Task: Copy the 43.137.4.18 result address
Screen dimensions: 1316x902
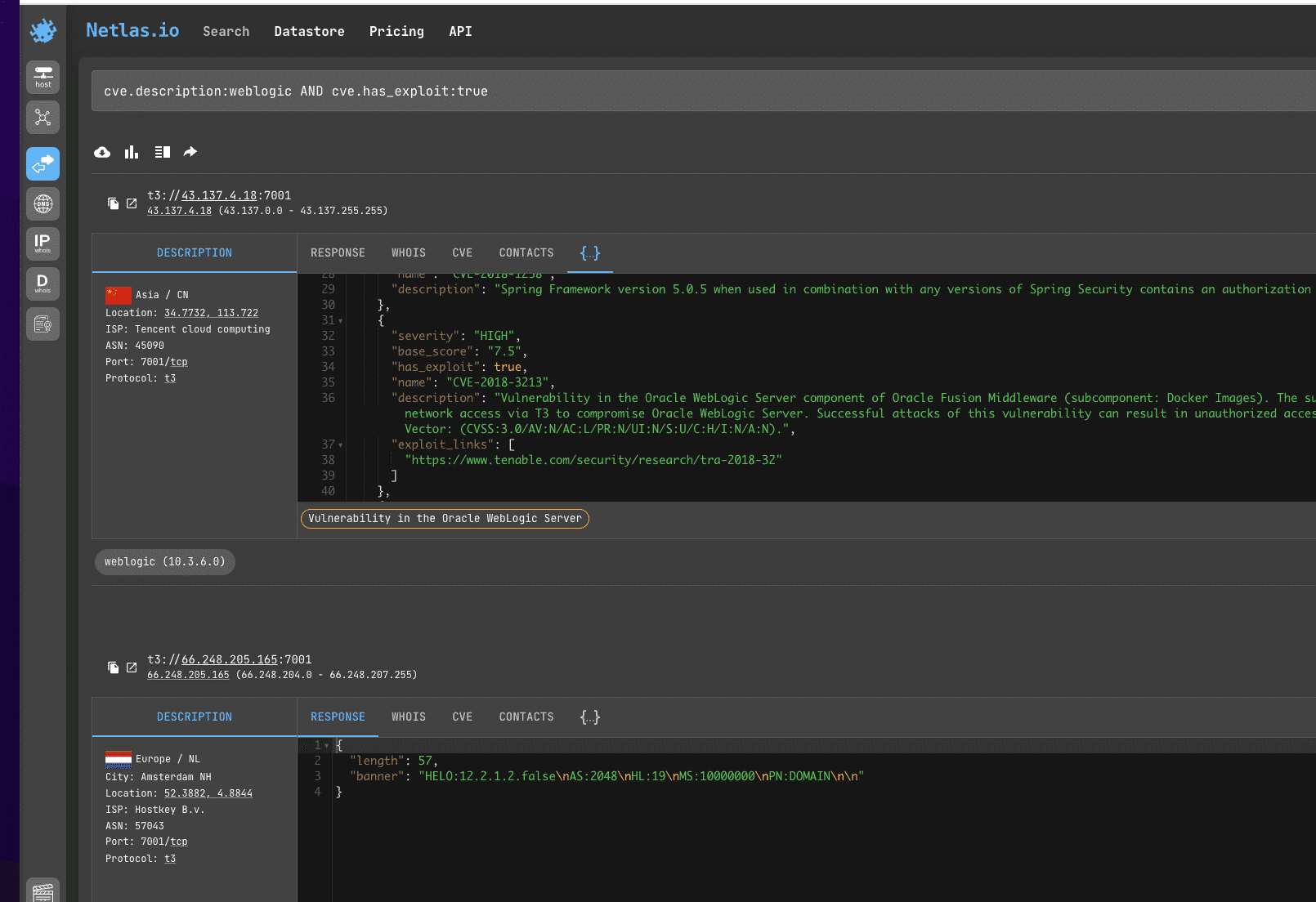Action: (113, 203)
